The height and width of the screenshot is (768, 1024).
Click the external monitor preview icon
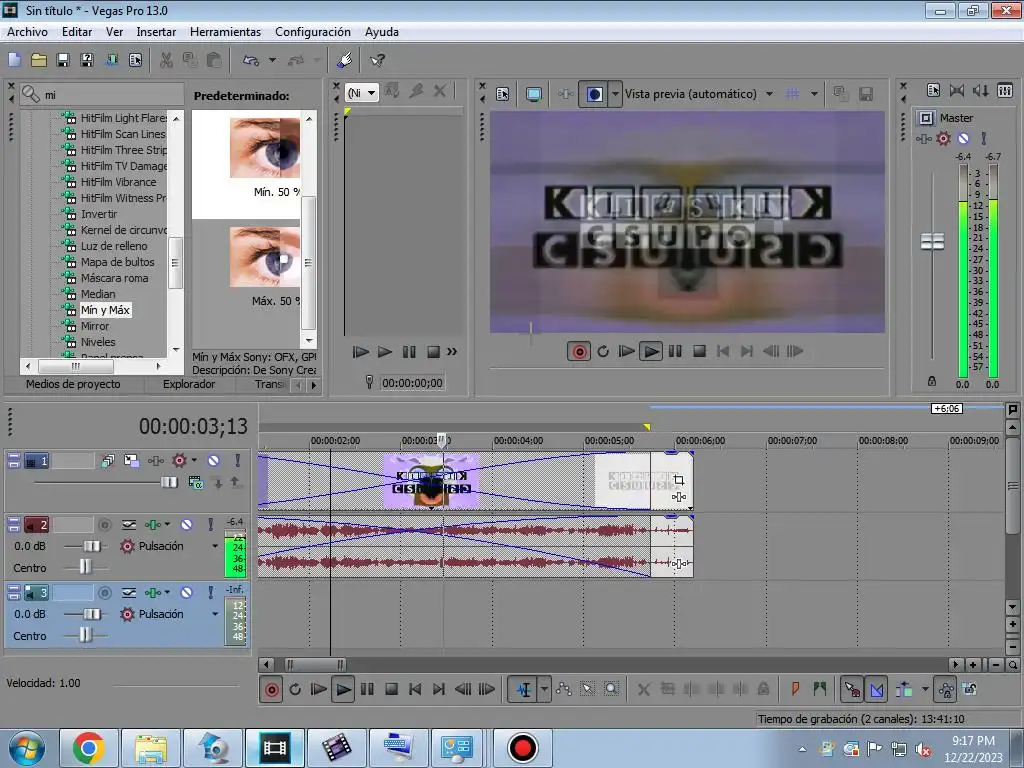point(534,94)
